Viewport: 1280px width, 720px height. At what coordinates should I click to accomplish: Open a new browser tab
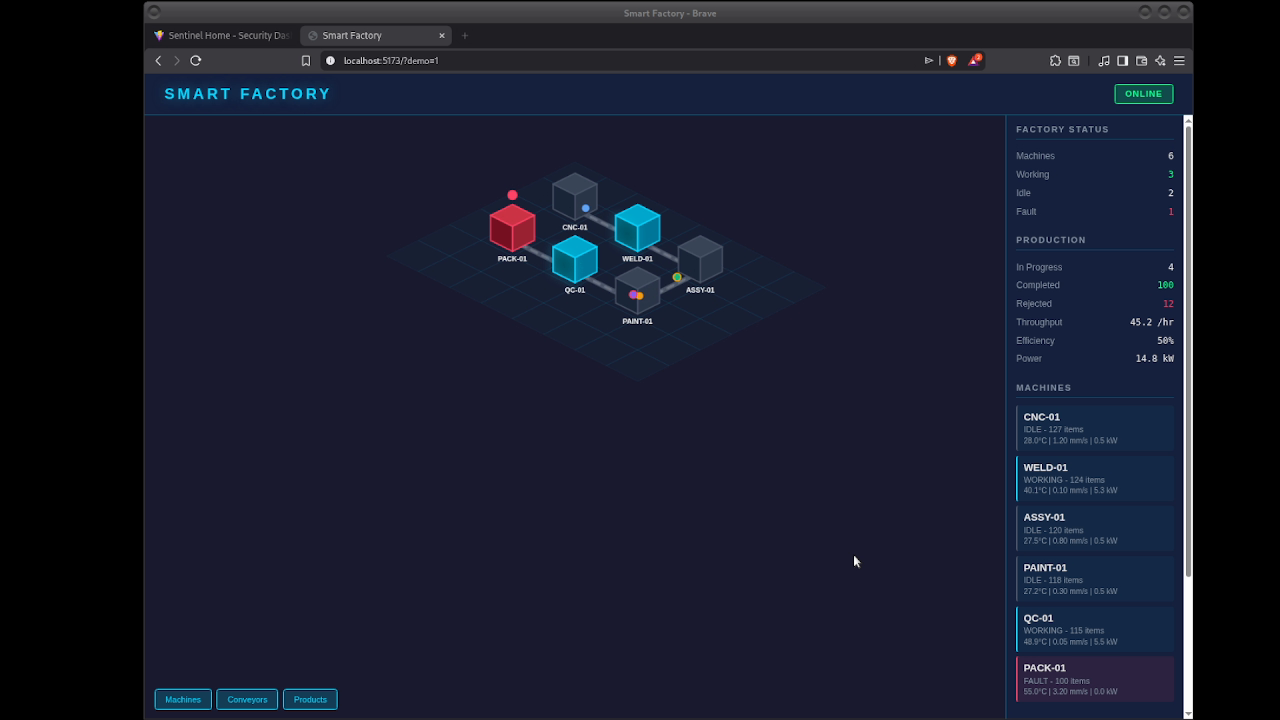pos(464,35)
